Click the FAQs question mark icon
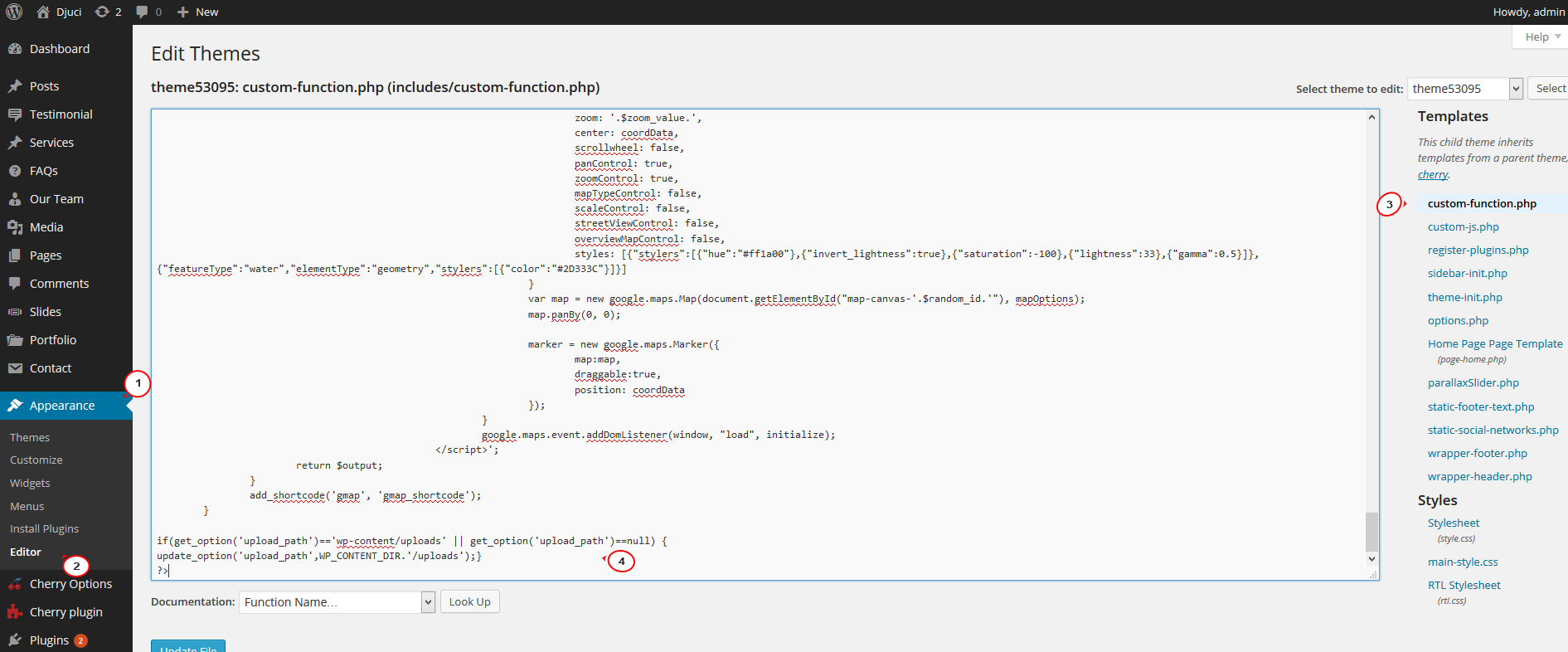Viewport: 1568px width, 652px height. [15, 171]
